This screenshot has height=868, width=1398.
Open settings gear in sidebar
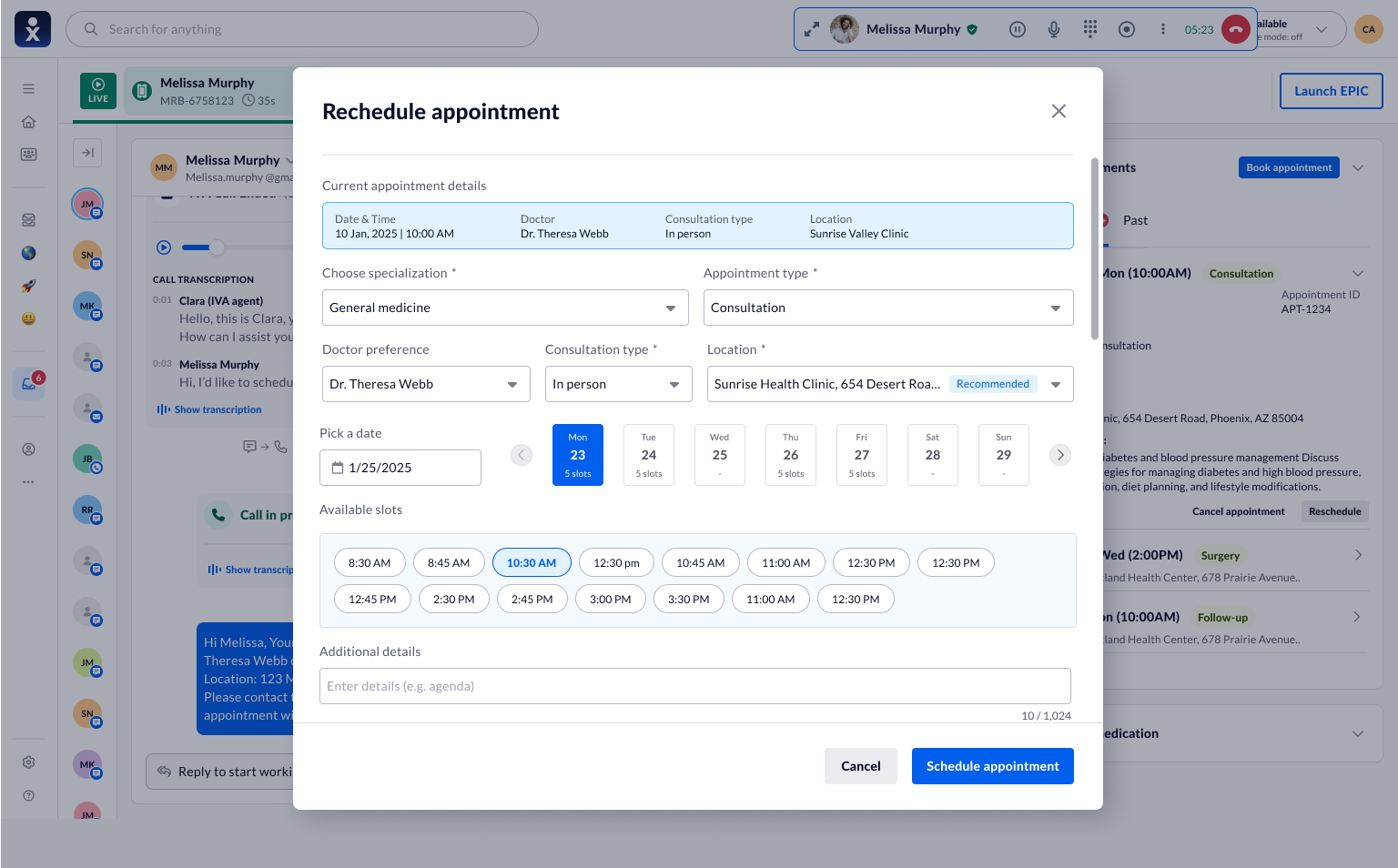coord(29,762)
